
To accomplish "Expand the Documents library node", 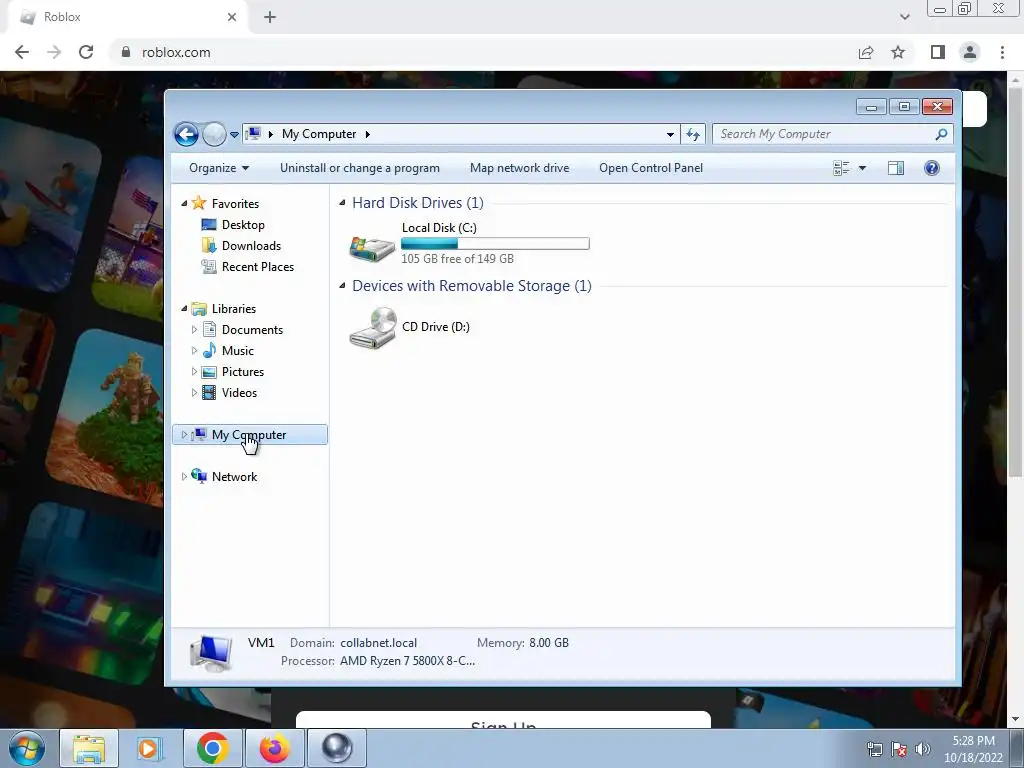I will point(194,330).
